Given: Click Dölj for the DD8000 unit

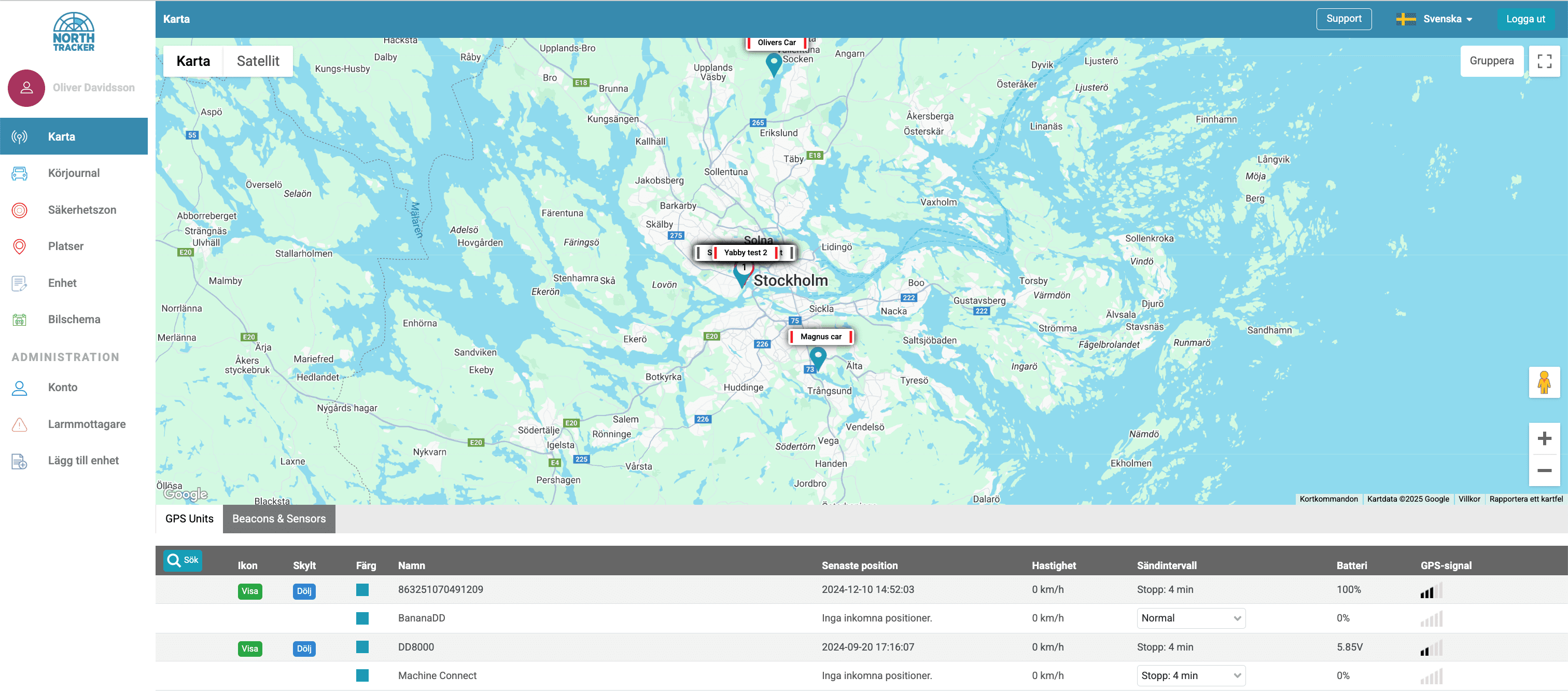Looking at the screenshot, I should click(x=304, y=648).
